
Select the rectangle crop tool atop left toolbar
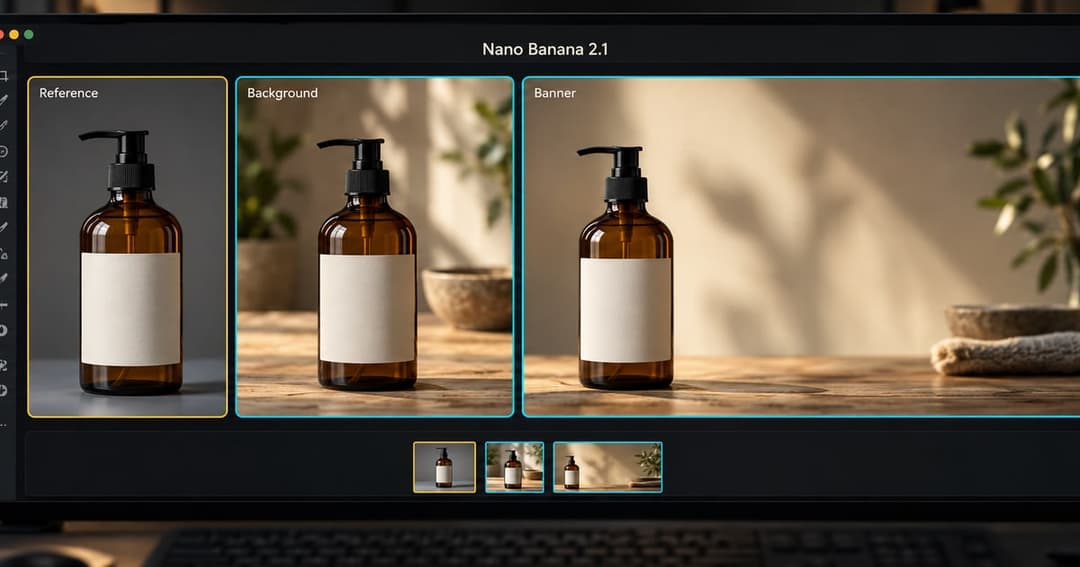point(3,76)
